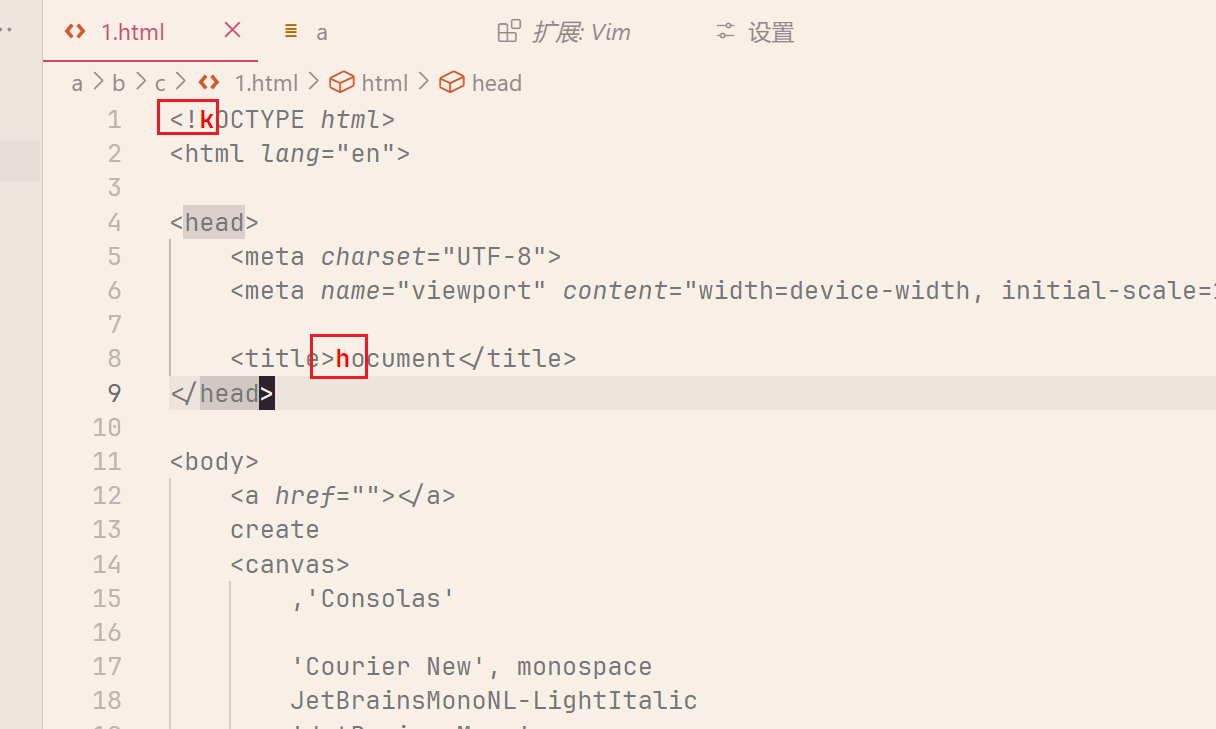Open the 设置 tab

(x=771, y=32)
